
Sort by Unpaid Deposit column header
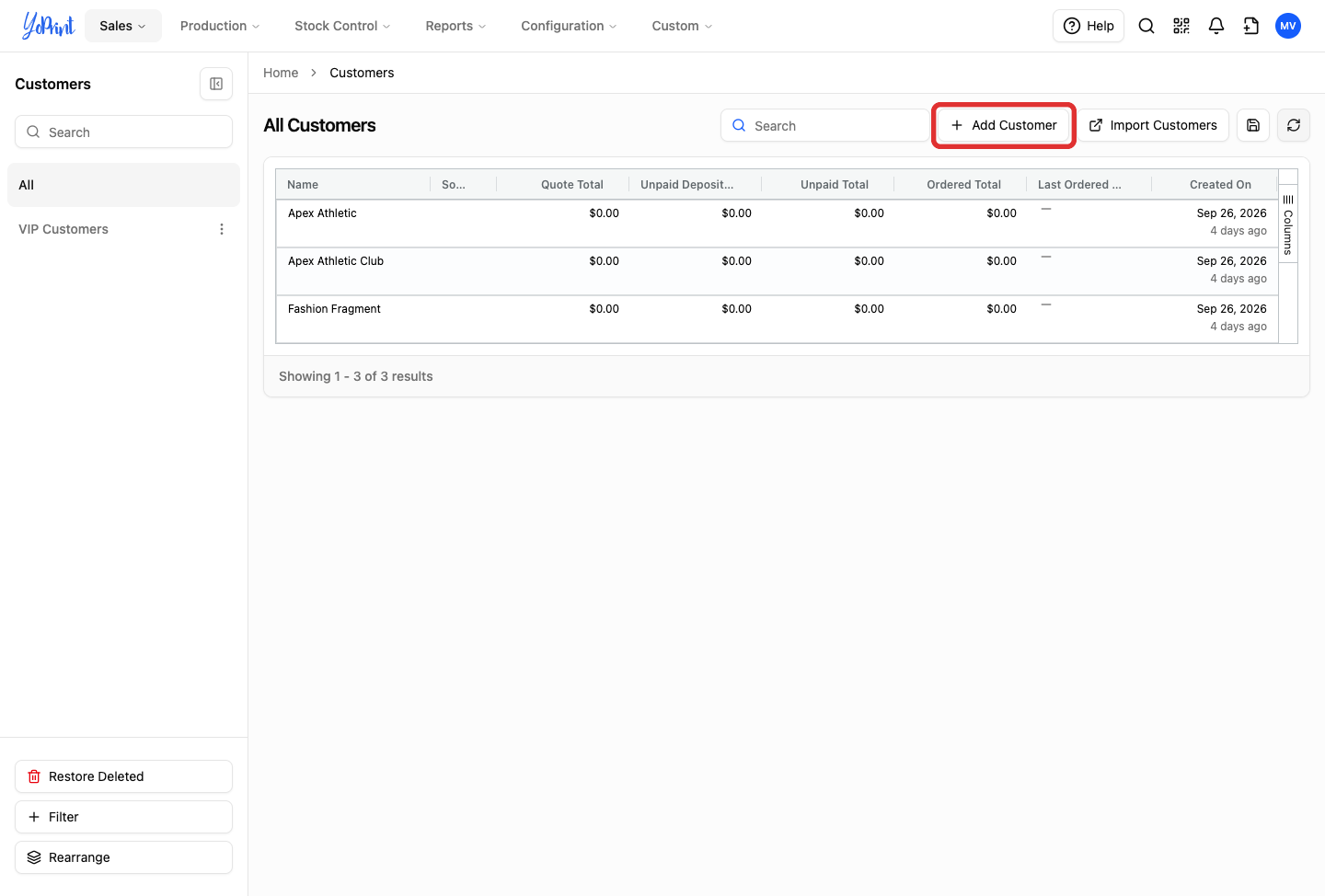696,185
